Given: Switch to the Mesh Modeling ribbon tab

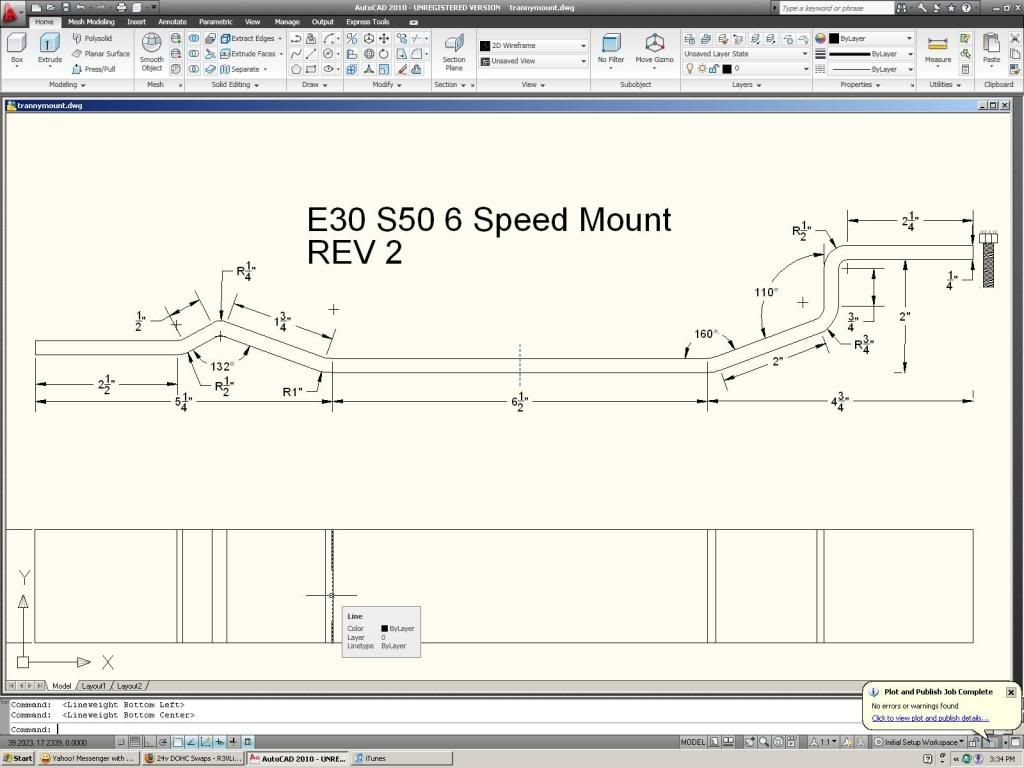Looking at the screenshot, I should pyautogui.click(x=91, y=22).
